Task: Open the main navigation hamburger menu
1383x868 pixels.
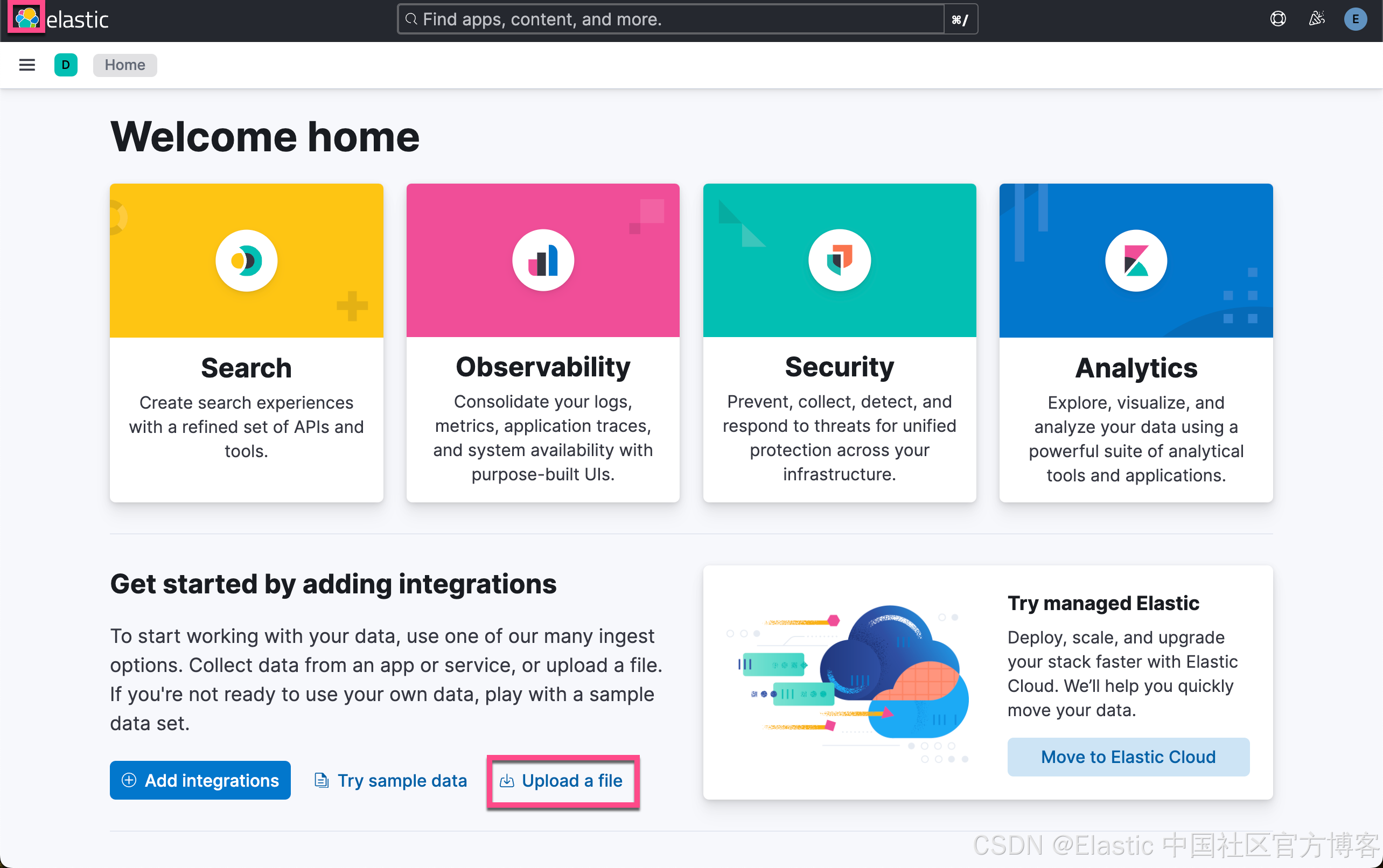Action: [x=26, y=64]
